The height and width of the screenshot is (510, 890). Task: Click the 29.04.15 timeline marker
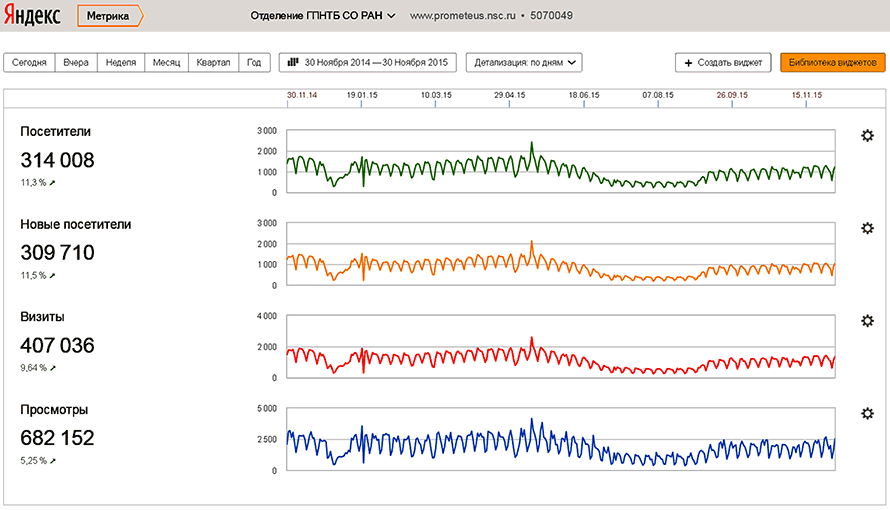pos(510,95)
